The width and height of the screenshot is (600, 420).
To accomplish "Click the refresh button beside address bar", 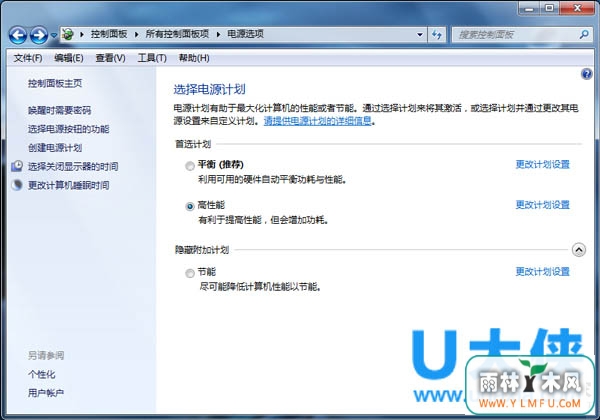I will coord(437,35).
